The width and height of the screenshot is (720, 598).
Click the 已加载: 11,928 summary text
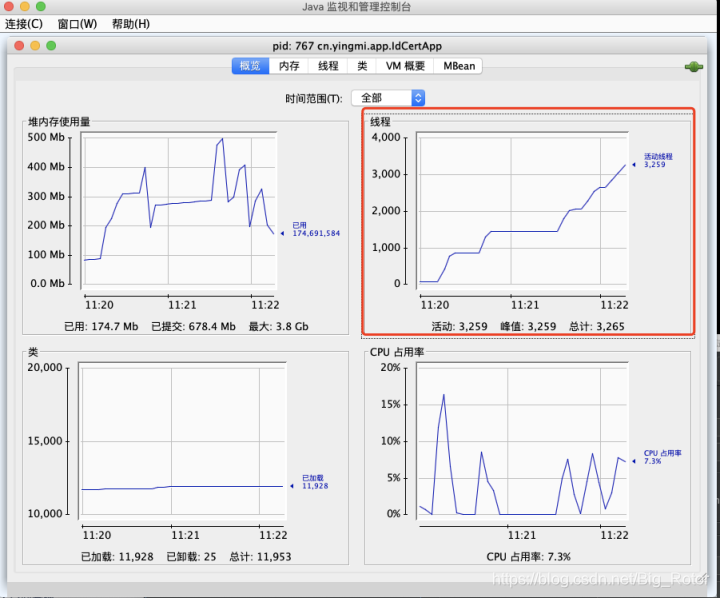point(117,557)
